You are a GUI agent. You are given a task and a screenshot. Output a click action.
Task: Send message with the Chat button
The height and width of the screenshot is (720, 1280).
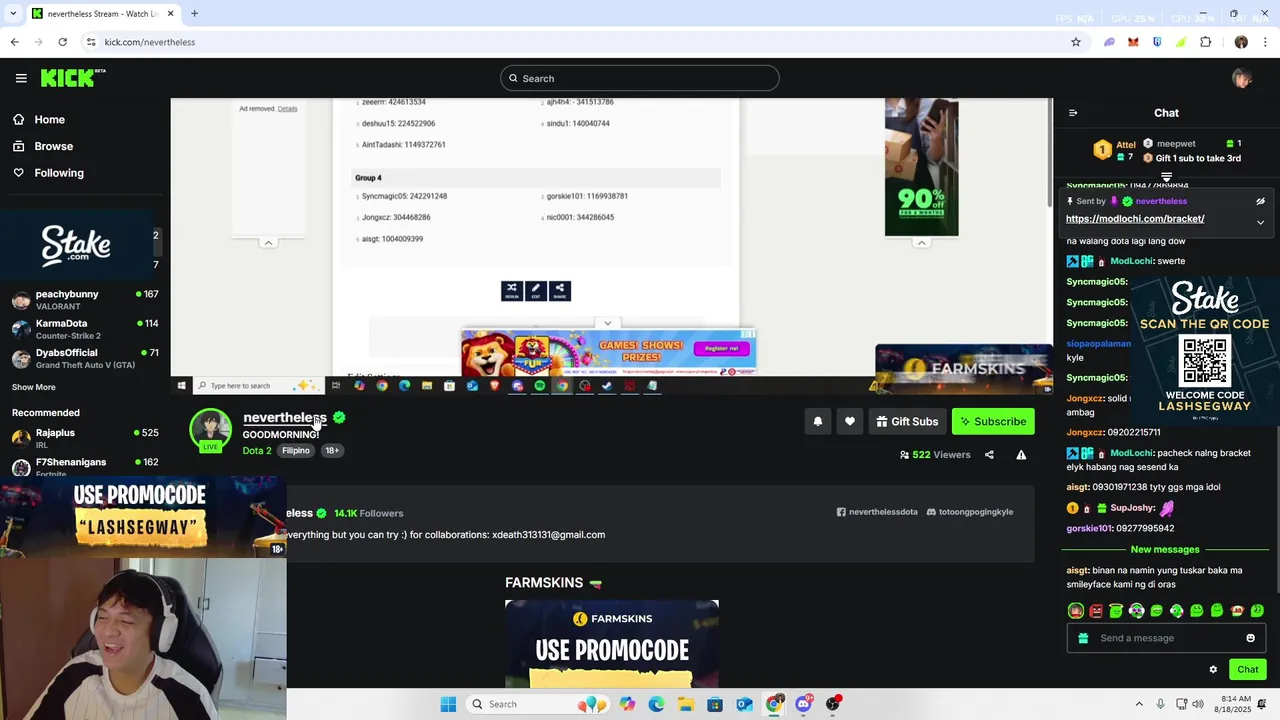tap(1248, 670)
